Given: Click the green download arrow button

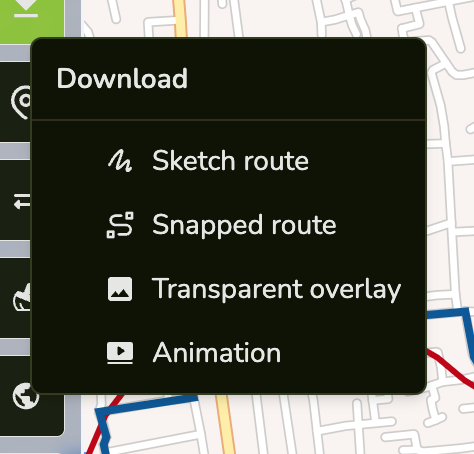Looking at the screenshot, I should (32, 19).
